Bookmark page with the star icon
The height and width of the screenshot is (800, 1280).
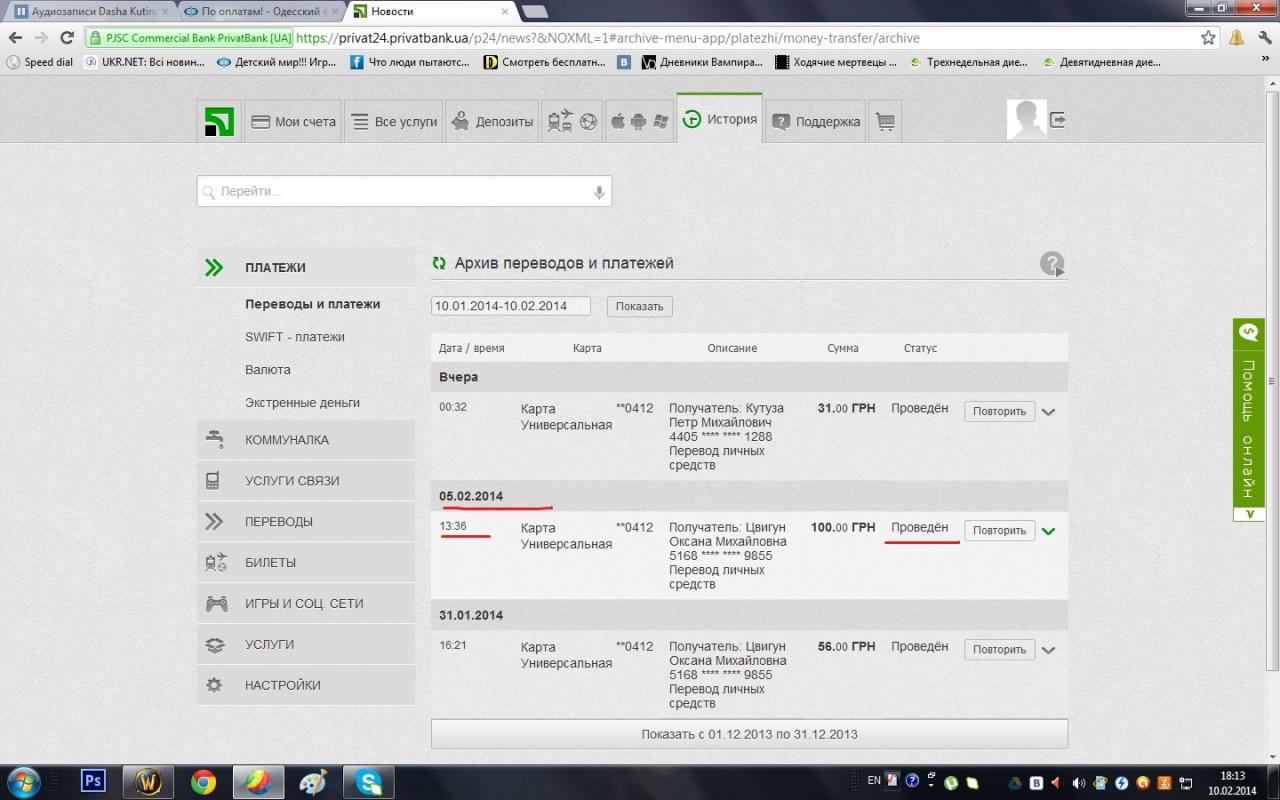[1208, 38]
